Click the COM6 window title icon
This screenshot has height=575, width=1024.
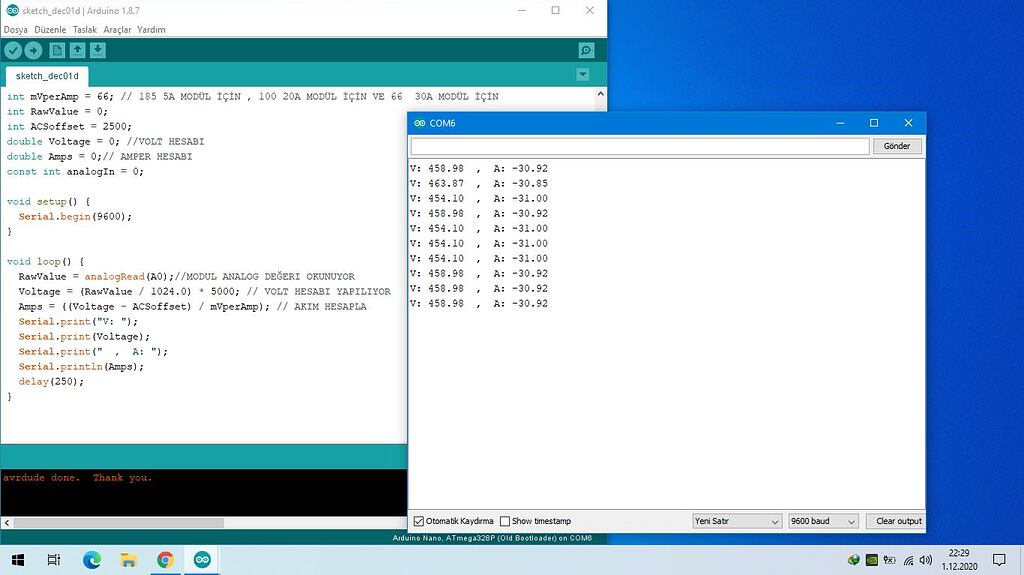click(419, 123)
